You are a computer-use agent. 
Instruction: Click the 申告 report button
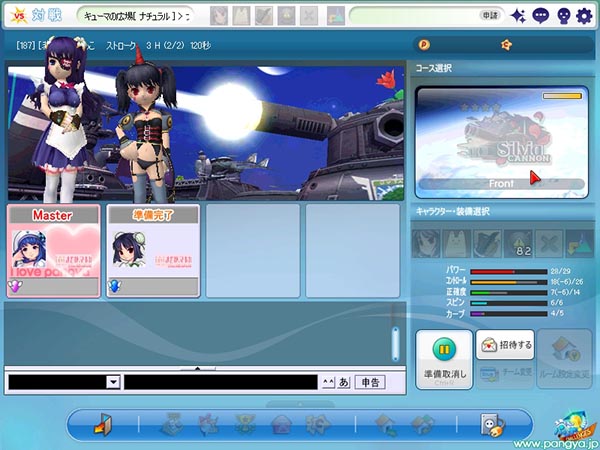tap(370, 382)
